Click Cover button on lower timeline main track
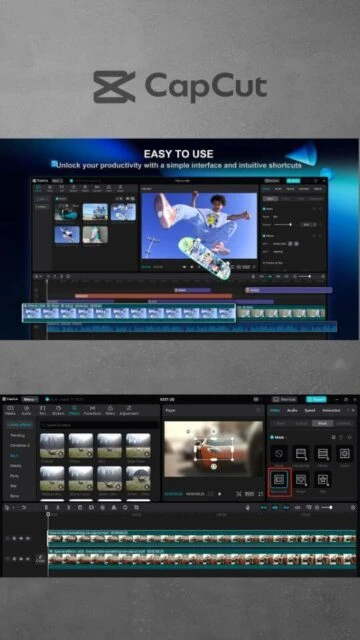The height and width of the screenshot is (640, 360). [40, 559]
